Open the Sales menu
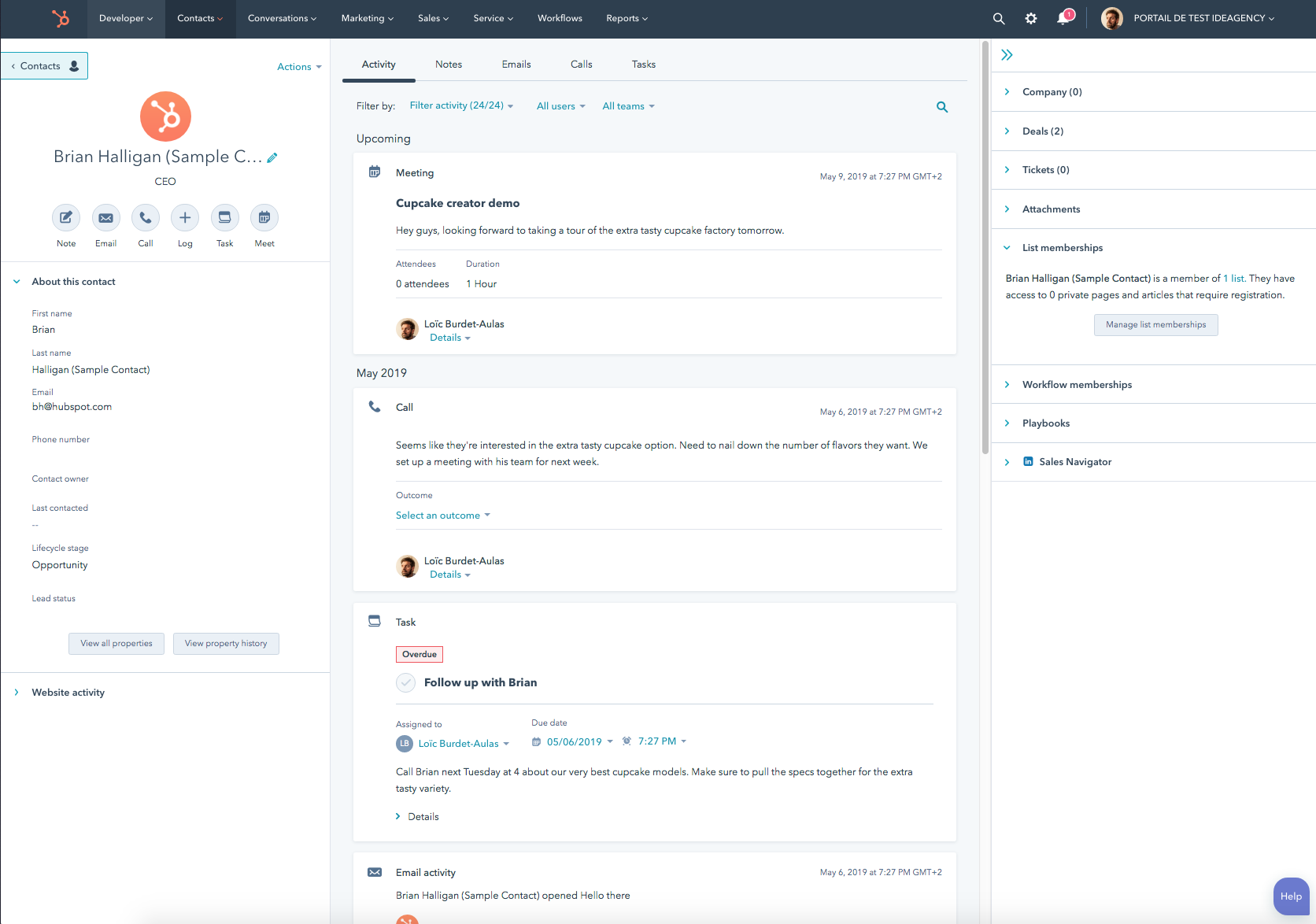Image resolution: width=1316 pixels, height=924 pixels. coord(433,18)
